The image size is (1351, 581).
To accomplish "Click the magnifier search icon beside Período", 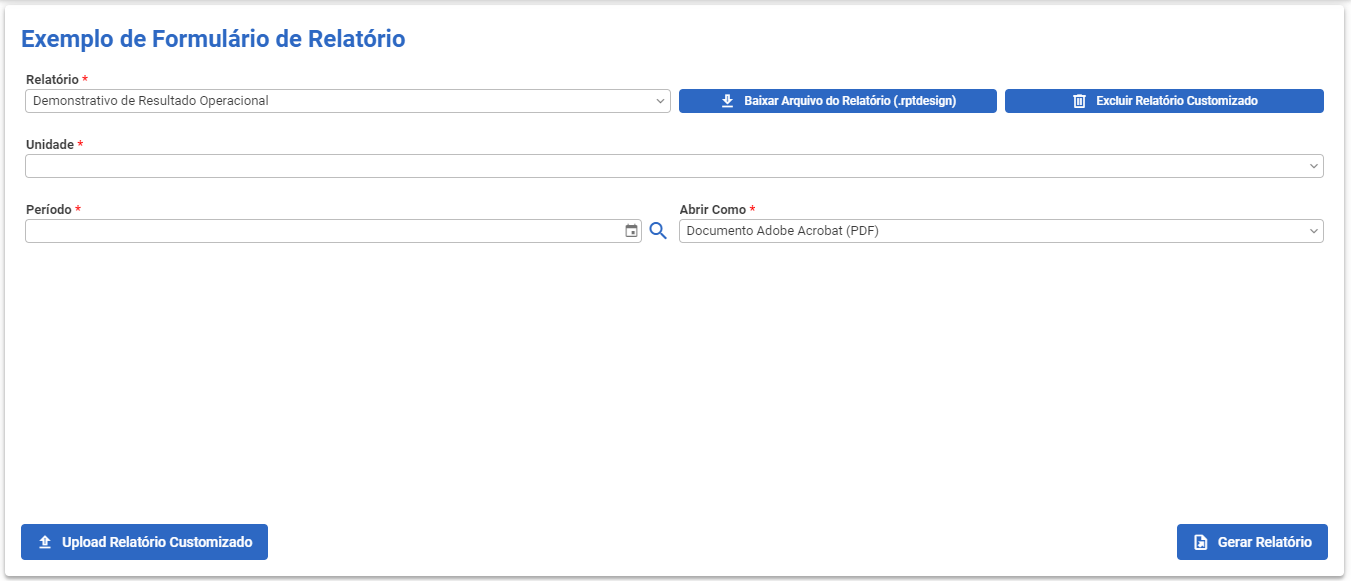I will [658, 231].
